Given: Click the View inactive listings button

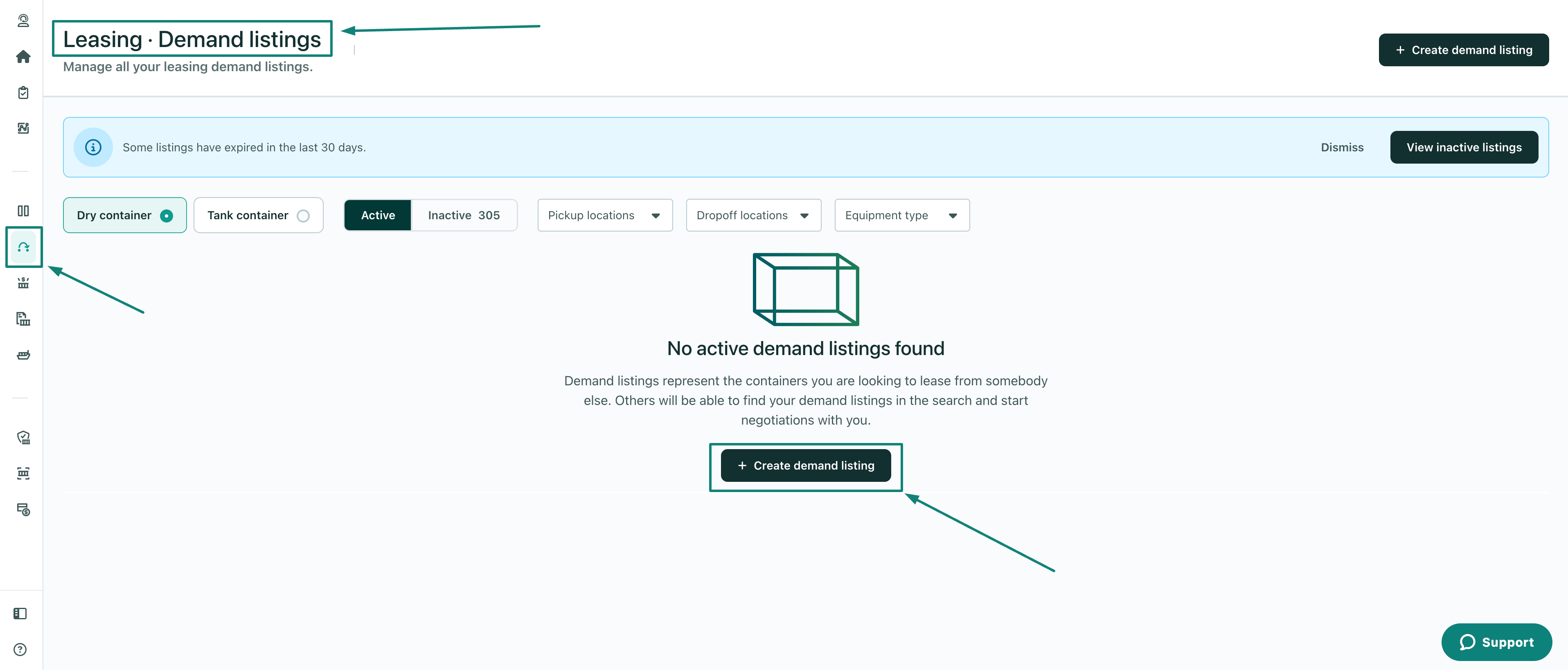Looking at the screenshot, I should point(1464,147).
